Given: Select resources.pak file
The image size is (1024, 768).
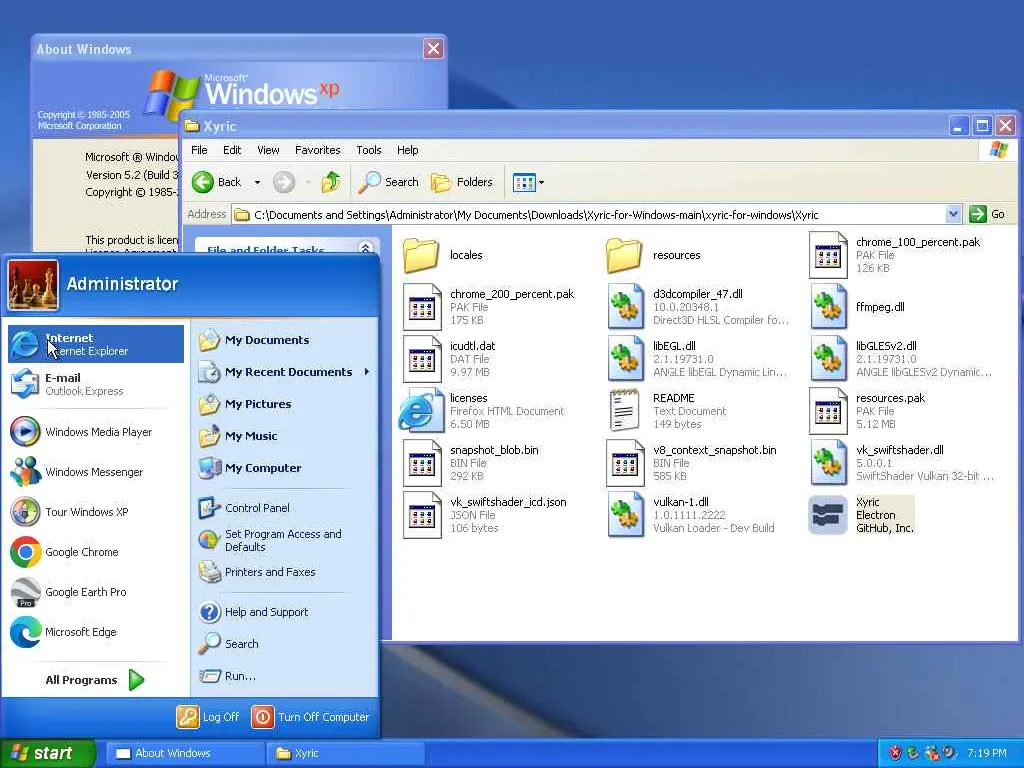Looking at the screenshot, I should (868, 411).
